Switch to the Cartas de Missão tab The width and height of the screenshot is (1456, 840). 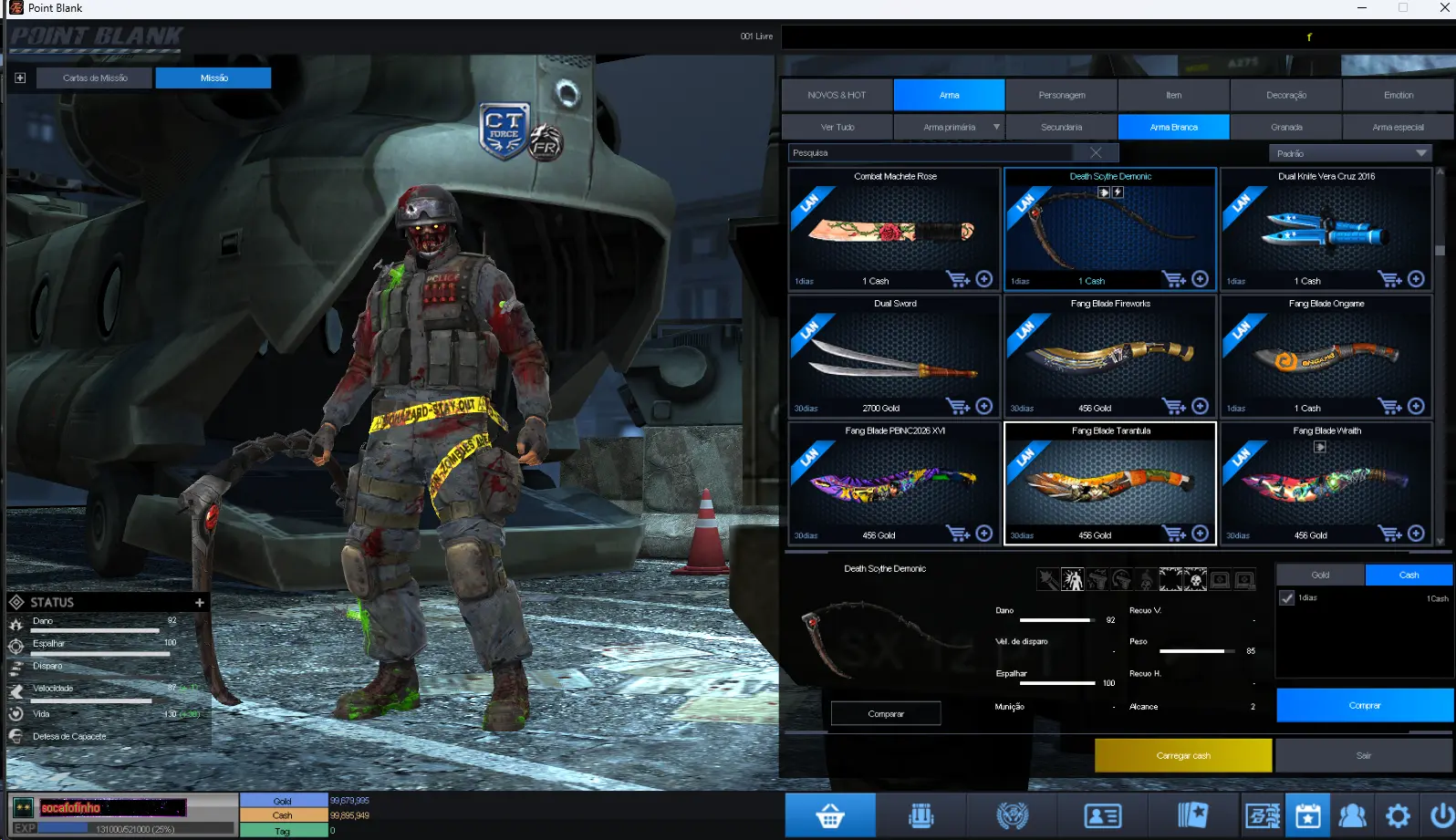(x=95, y=78)
